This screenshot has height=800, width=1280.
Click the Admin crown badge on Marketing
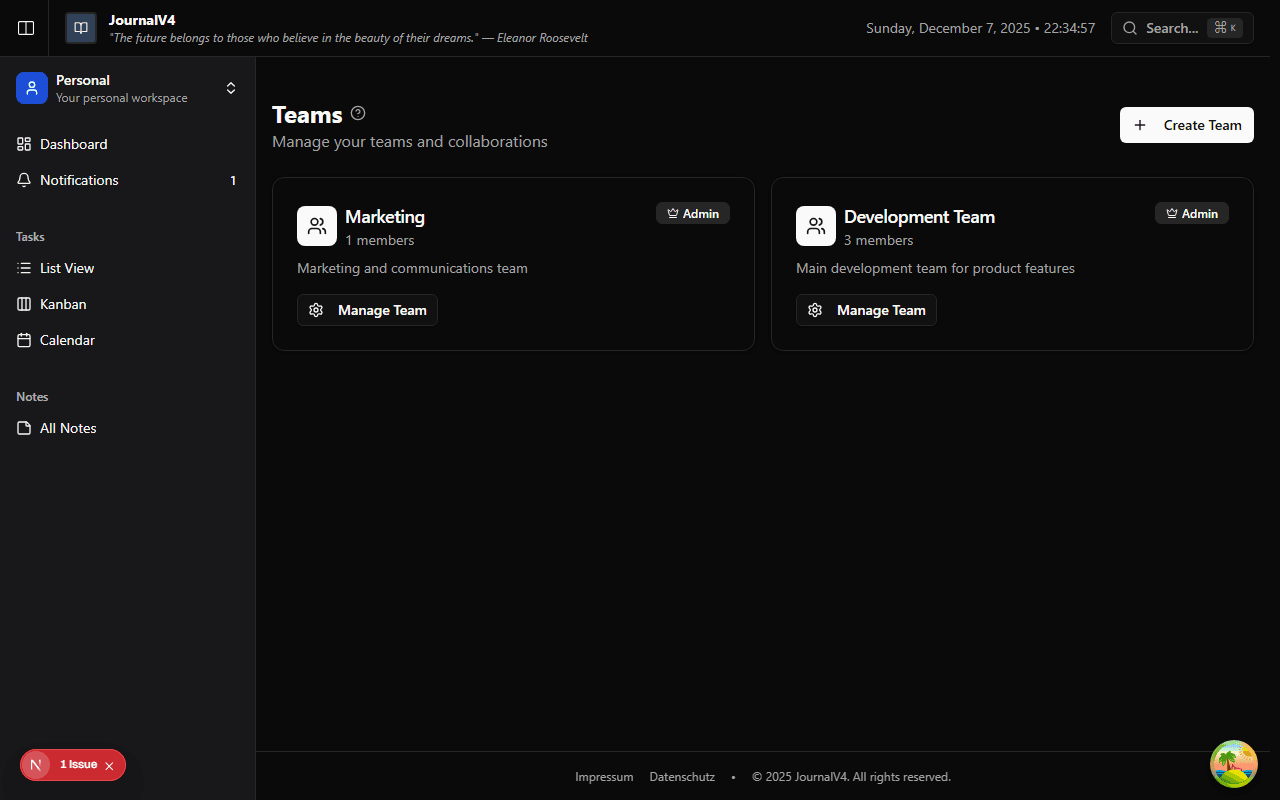click(693, 213)
